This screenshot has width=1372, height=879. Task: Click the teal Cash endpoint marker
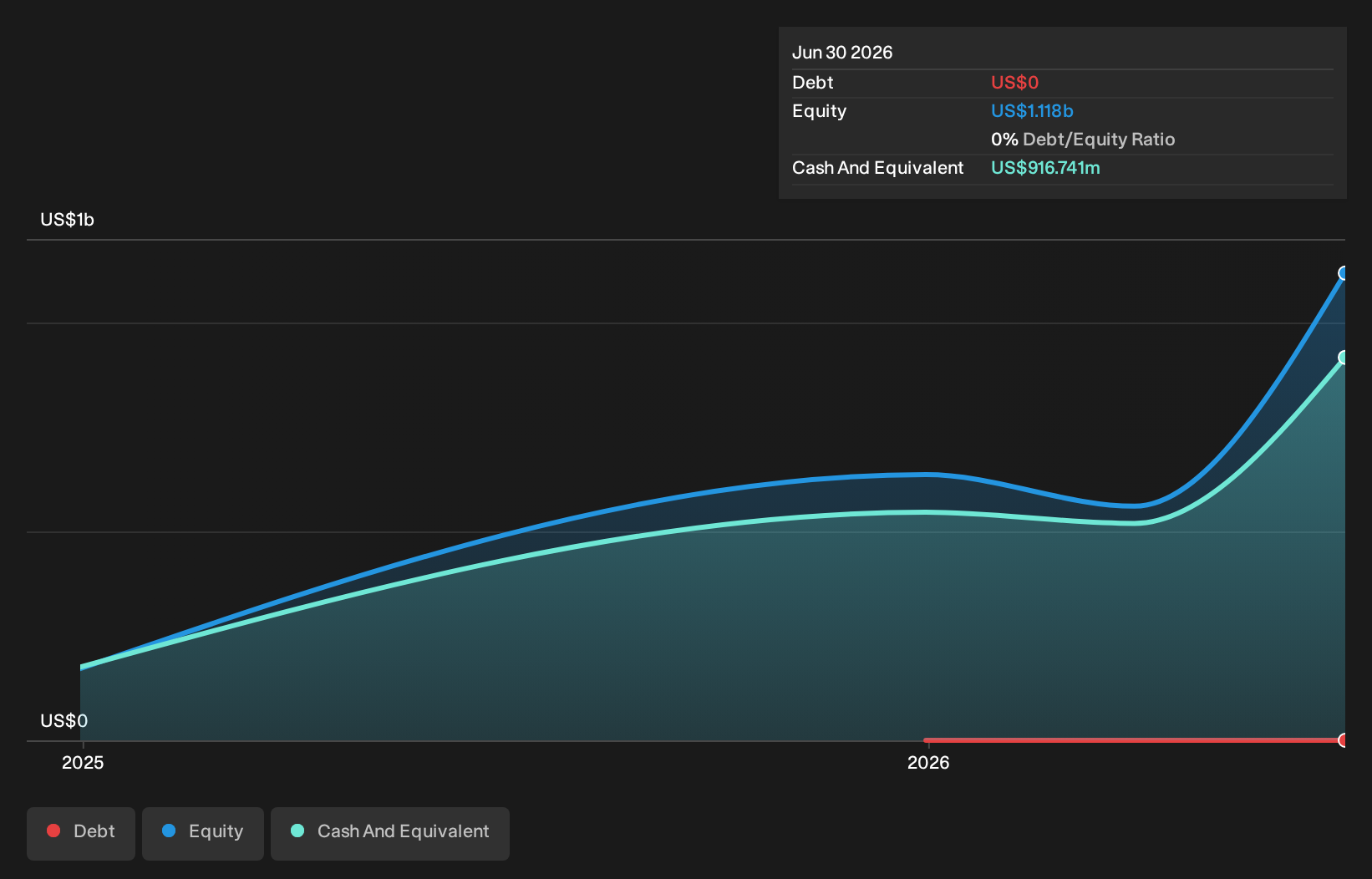click(x=1344, y=358)
